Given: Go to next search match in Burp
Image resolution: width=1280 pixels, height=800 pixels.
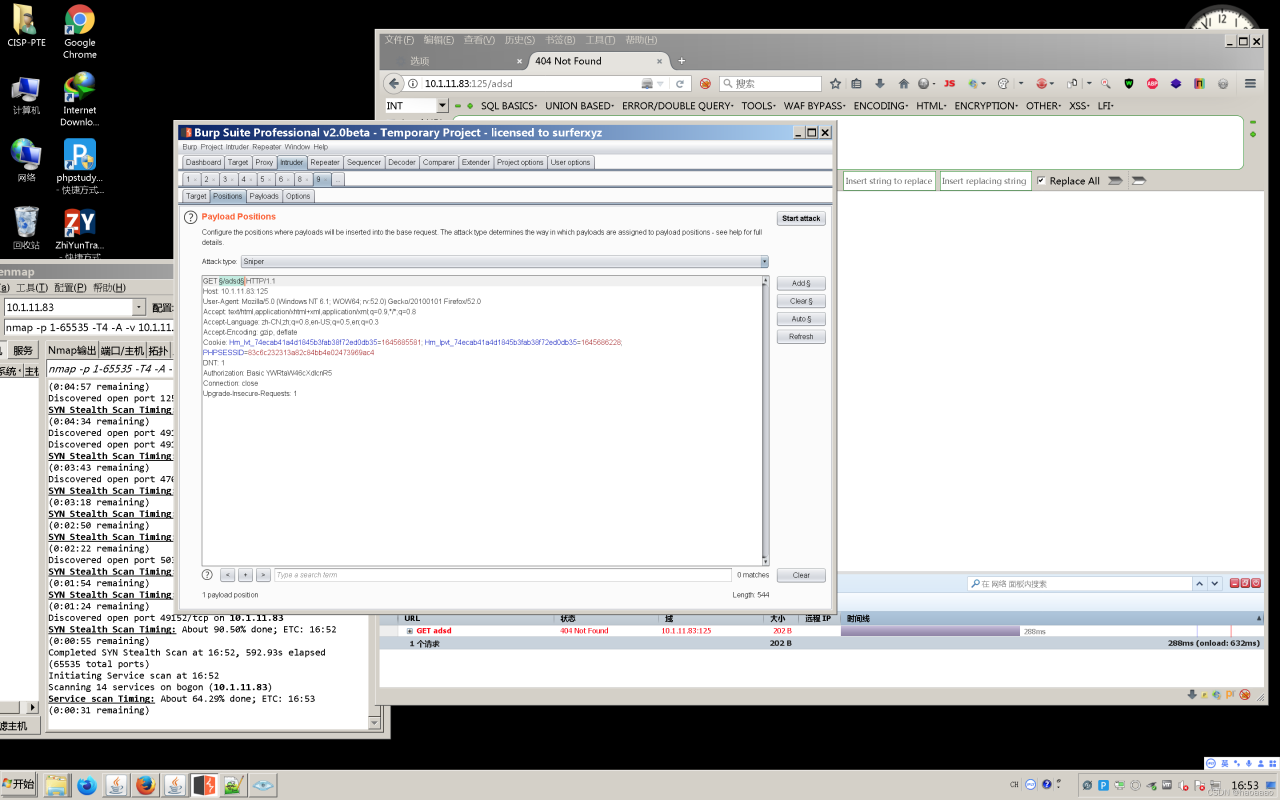Looking at the screenshot, I should tap(263, 575).
